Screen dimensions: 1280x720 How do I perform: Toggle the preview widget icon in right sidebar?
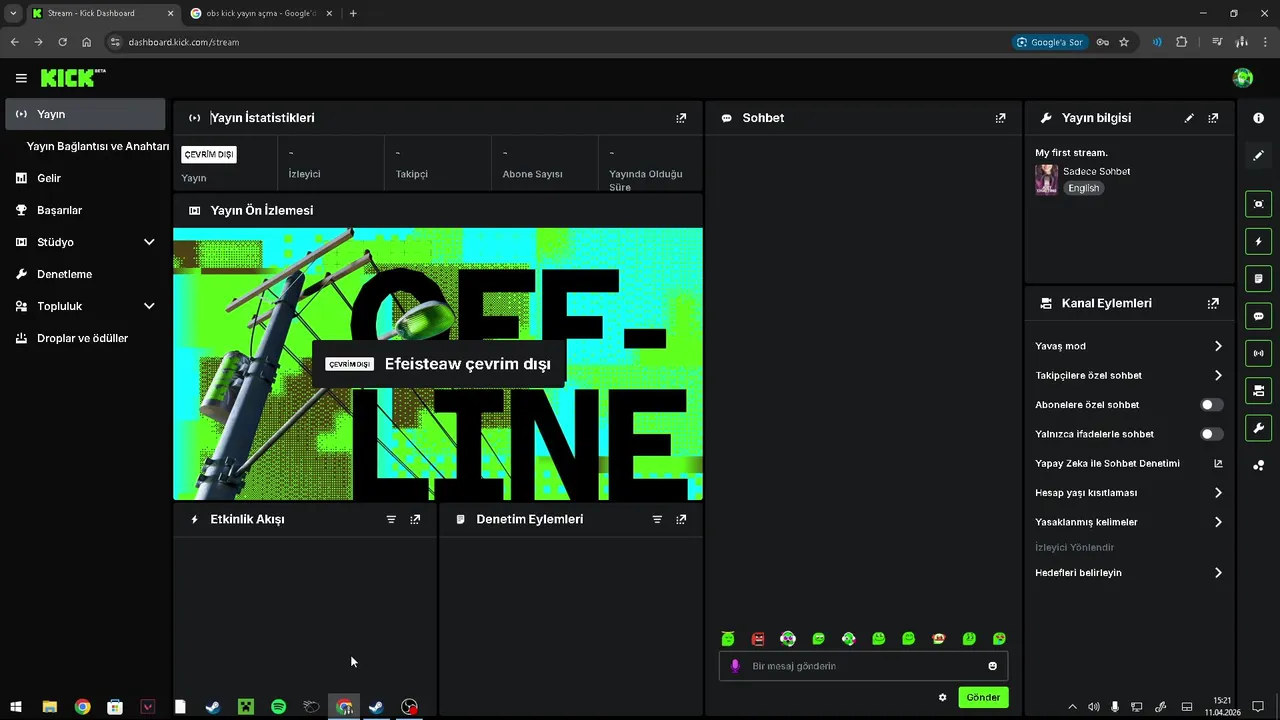pos(1258,204)
